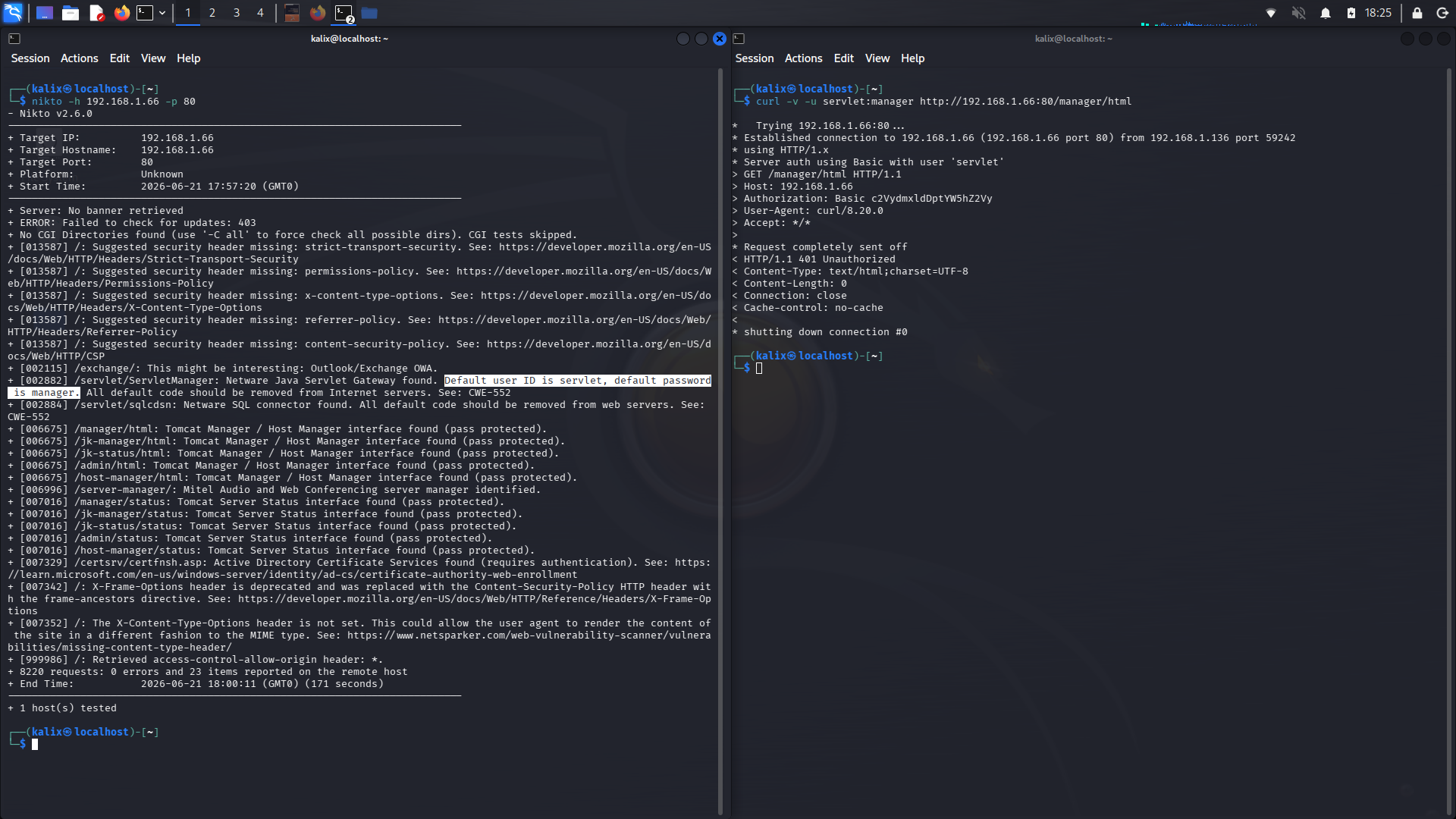Click left terminal window title icon
The height and width of the screenshot is (819, 1456).
tap(14, 39)
